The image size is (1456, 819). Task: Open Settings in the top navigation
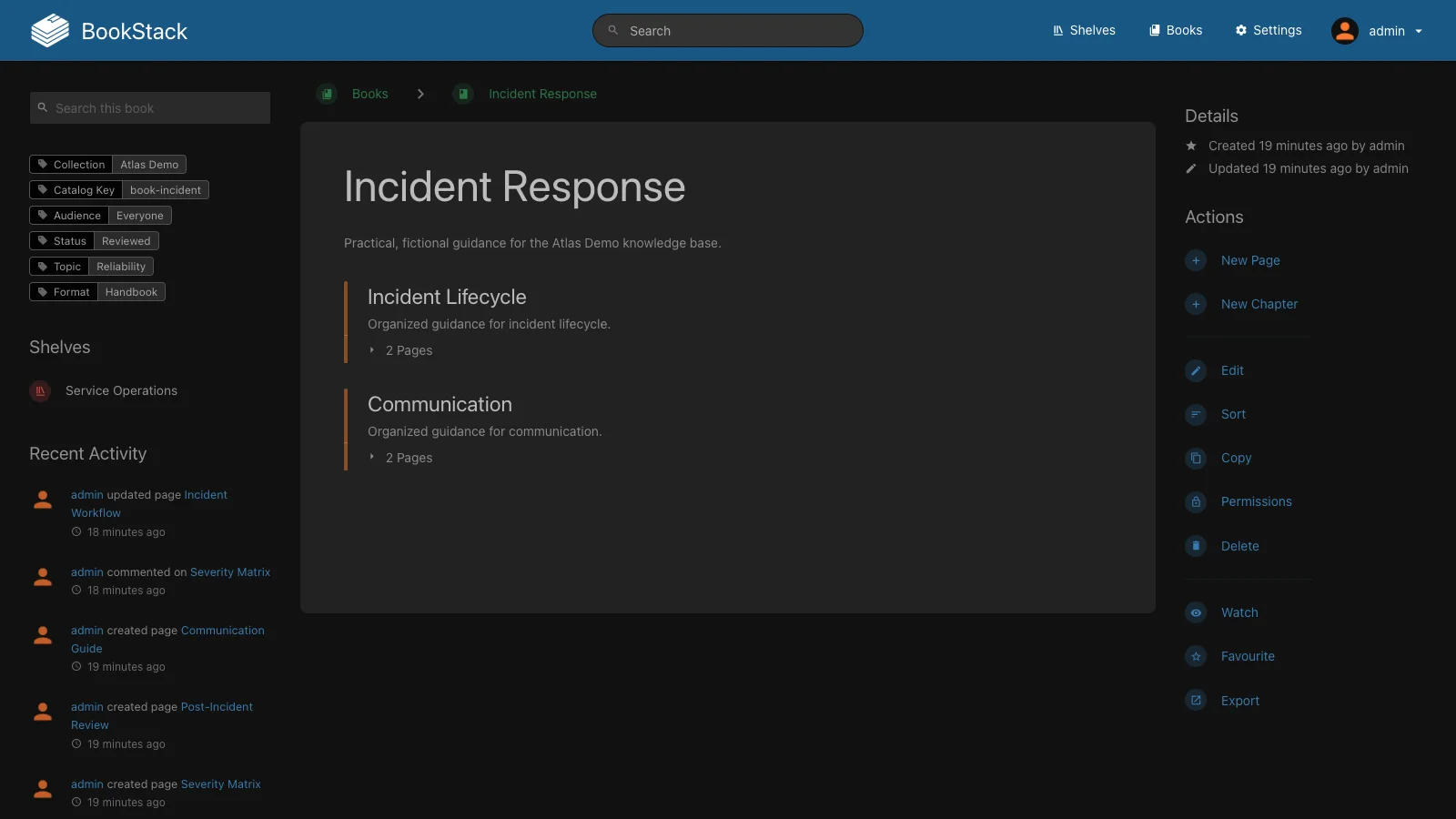(x=1269, y=30)
